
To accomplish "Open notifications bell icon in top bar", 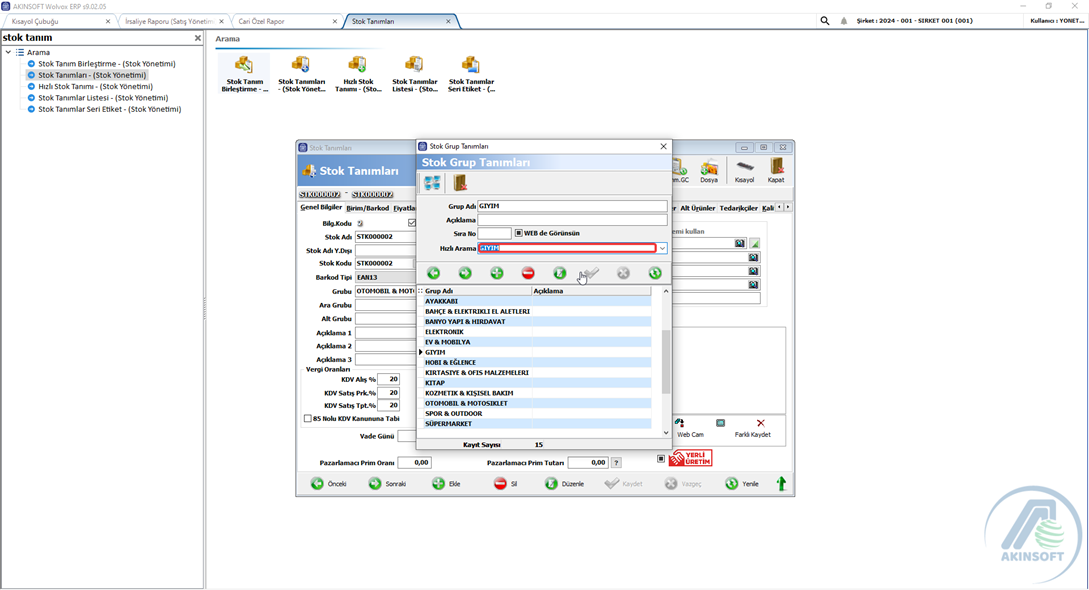I will point(844,21).
